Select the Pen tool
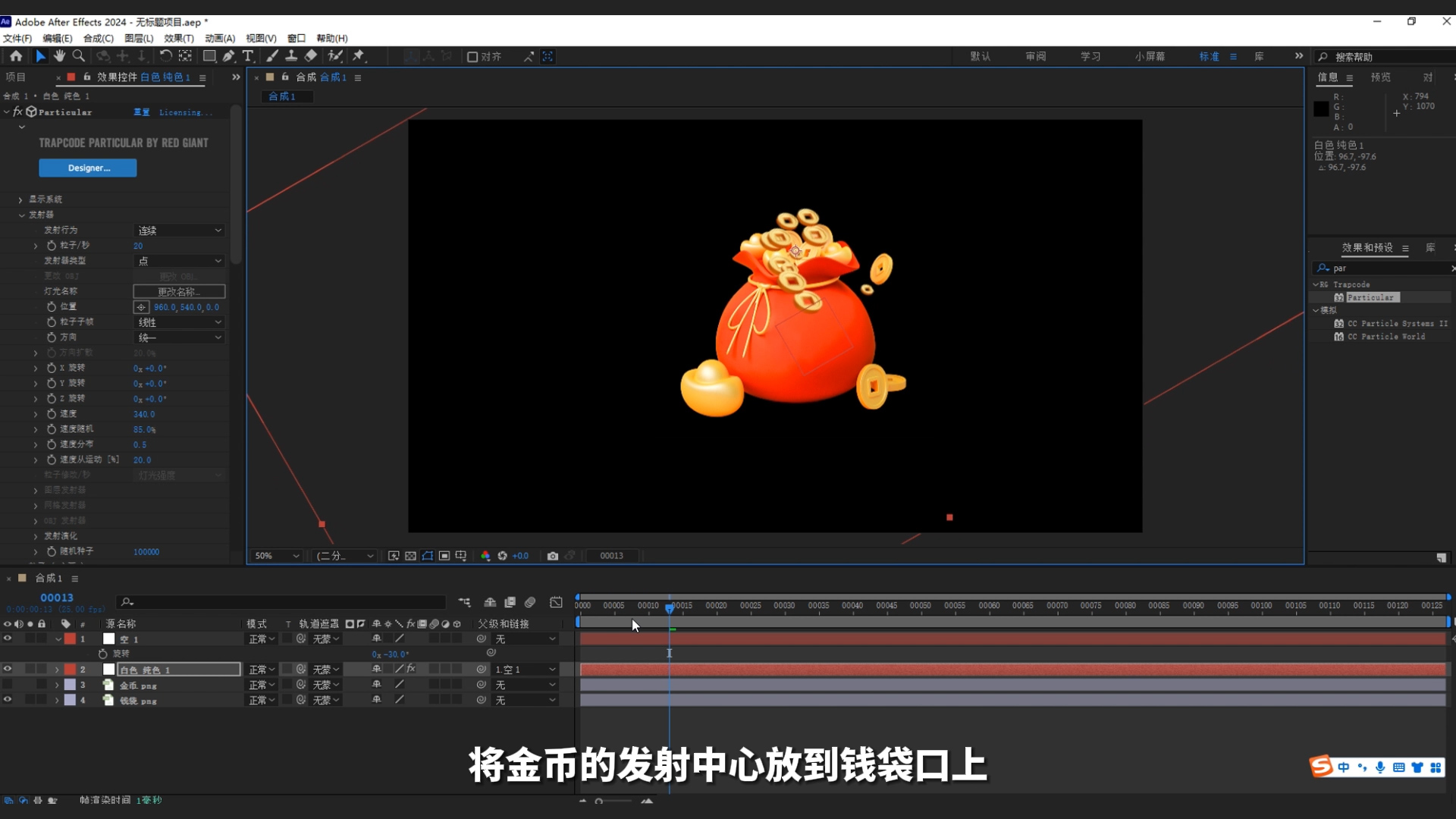This screenshot has width=1456, height=819. [228, 56]
